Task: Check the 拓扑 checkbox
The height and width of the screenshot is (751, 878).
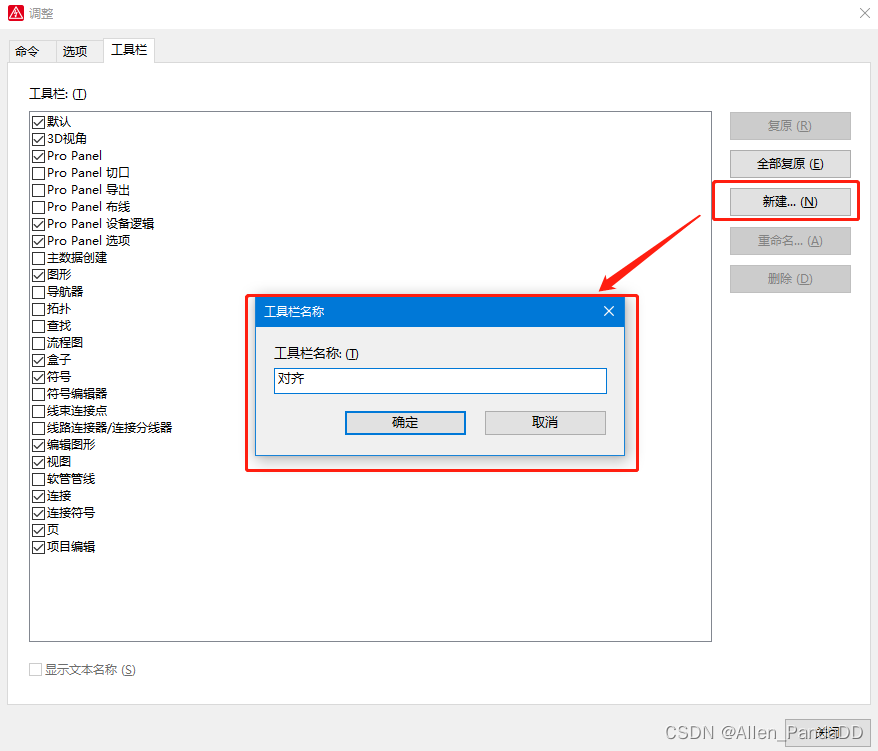Action: pyautogui.click(x=39, y=309)
